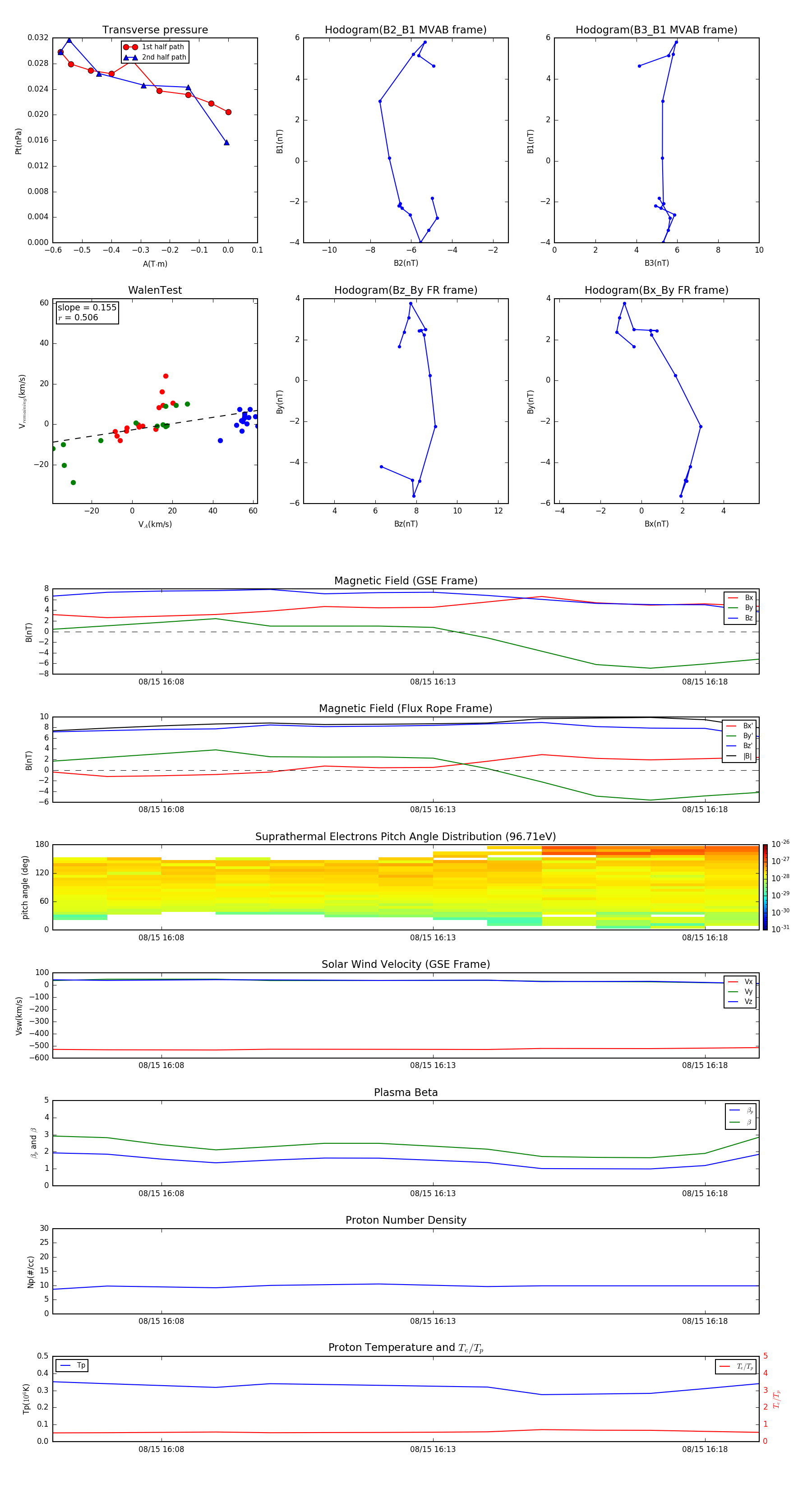Click the "Bz(nT)" x-axis label

[406, 524]
